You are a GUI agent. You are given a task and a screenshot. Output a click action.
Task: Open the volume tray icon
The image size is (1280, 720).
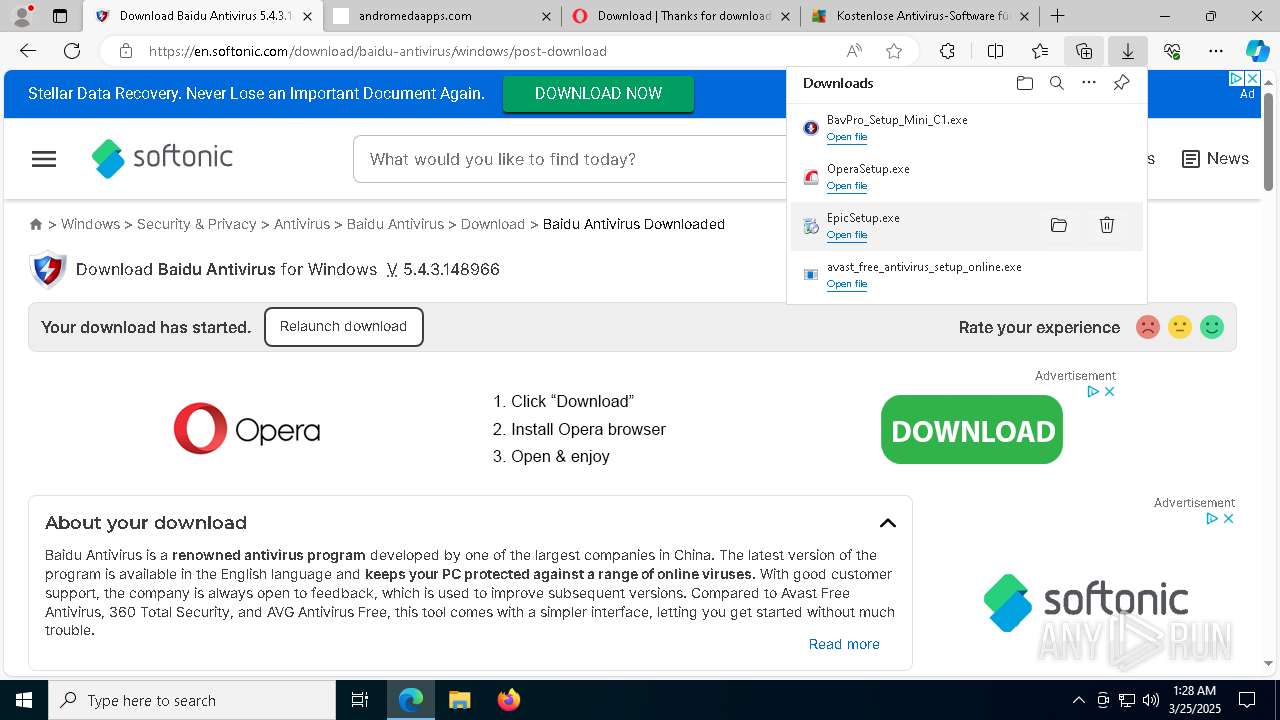pos(1151,700)
